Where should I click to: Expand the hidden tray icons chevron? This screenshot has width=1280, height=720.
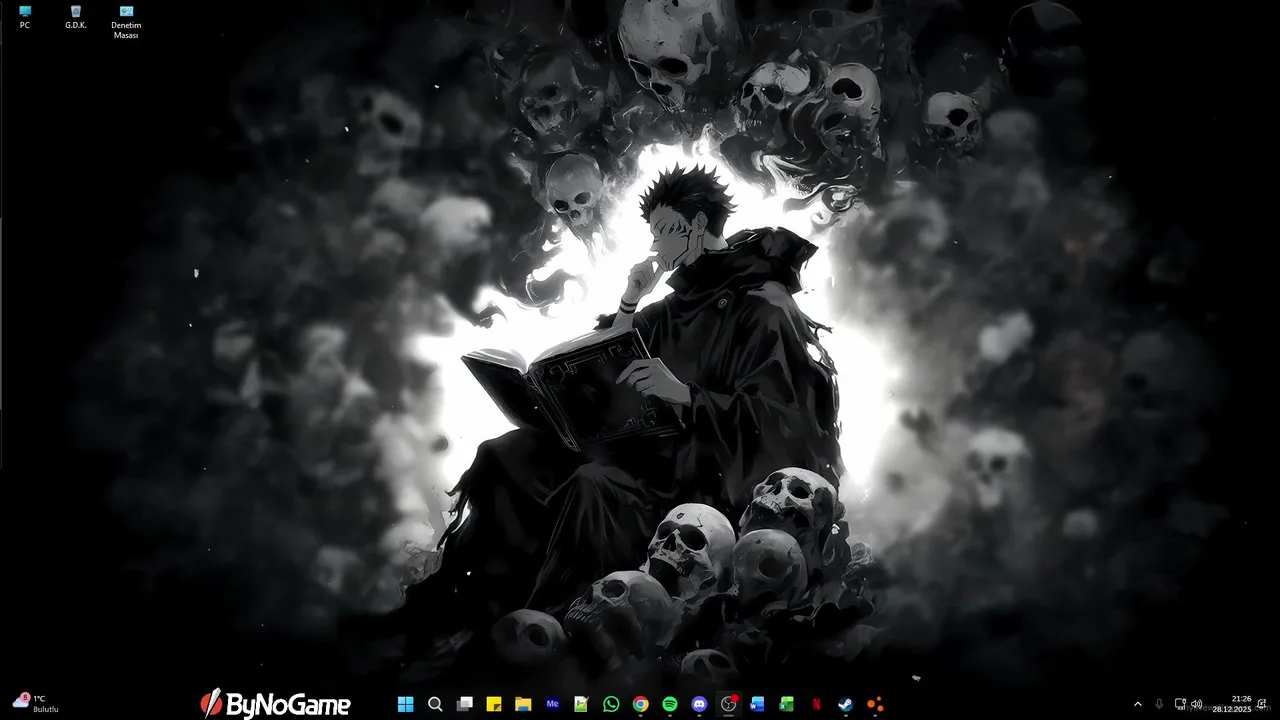1137,704
